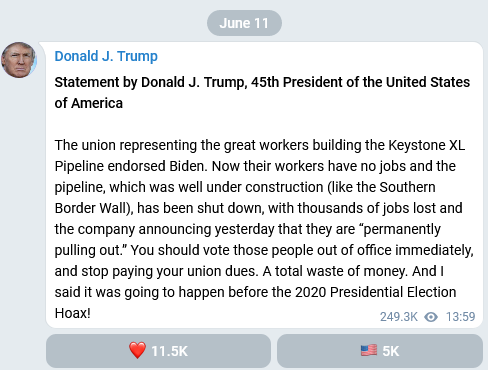The height and width of the screenshot is (370, 488).
Task: Click the red heart reaction emoji
Action: tap(137, 351)
